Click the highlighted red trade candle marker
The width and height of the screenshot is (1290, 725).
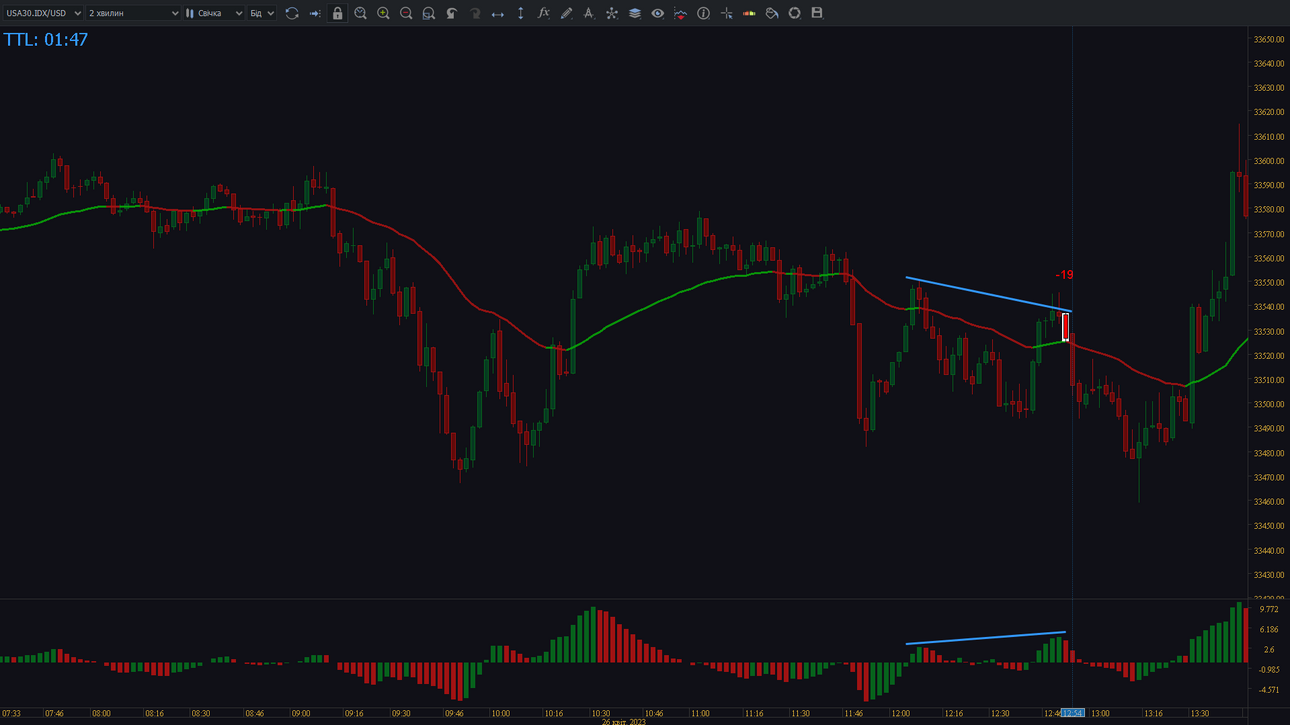pos(1066,327)
